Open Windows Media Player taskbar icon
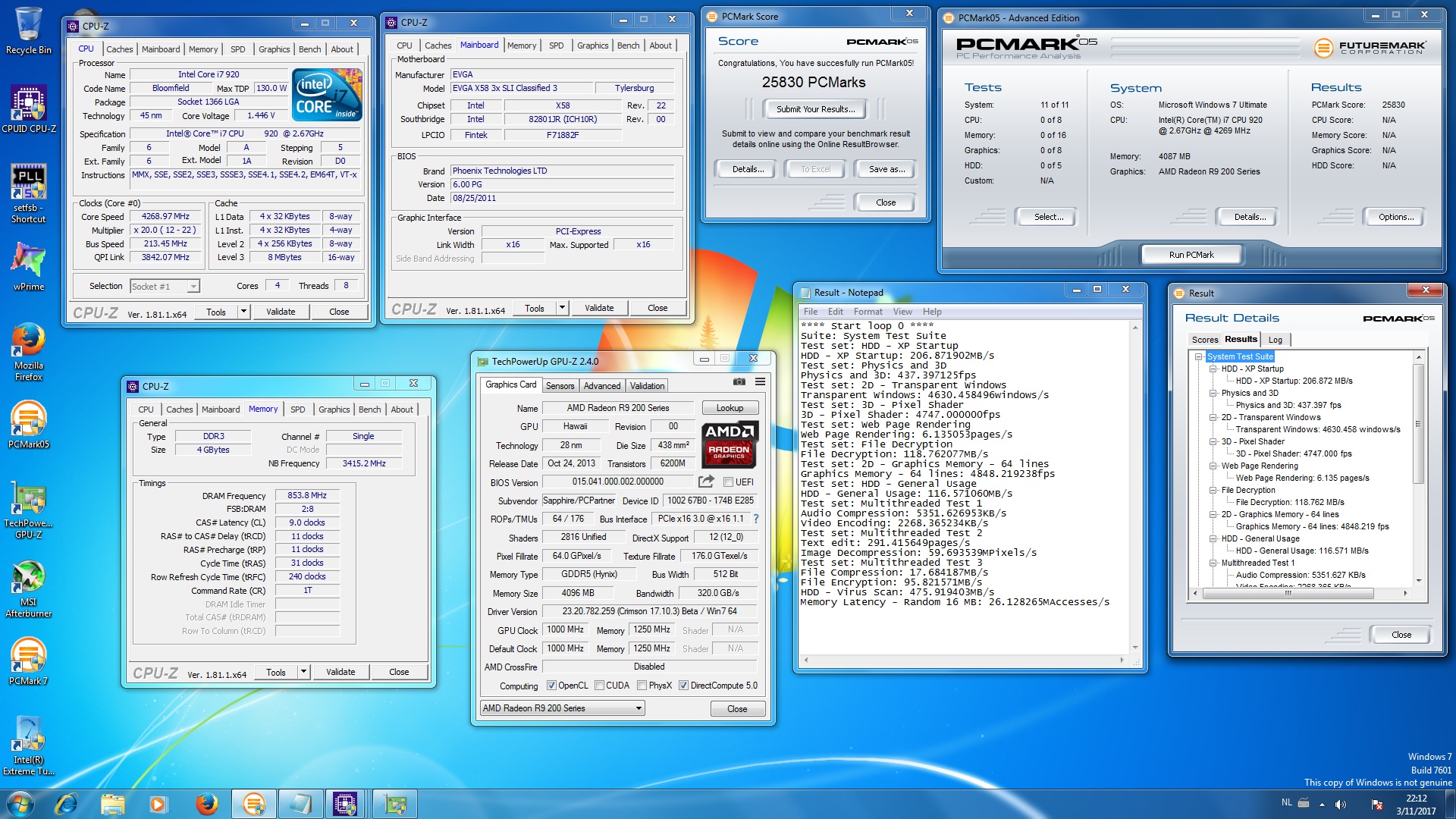 158,804
